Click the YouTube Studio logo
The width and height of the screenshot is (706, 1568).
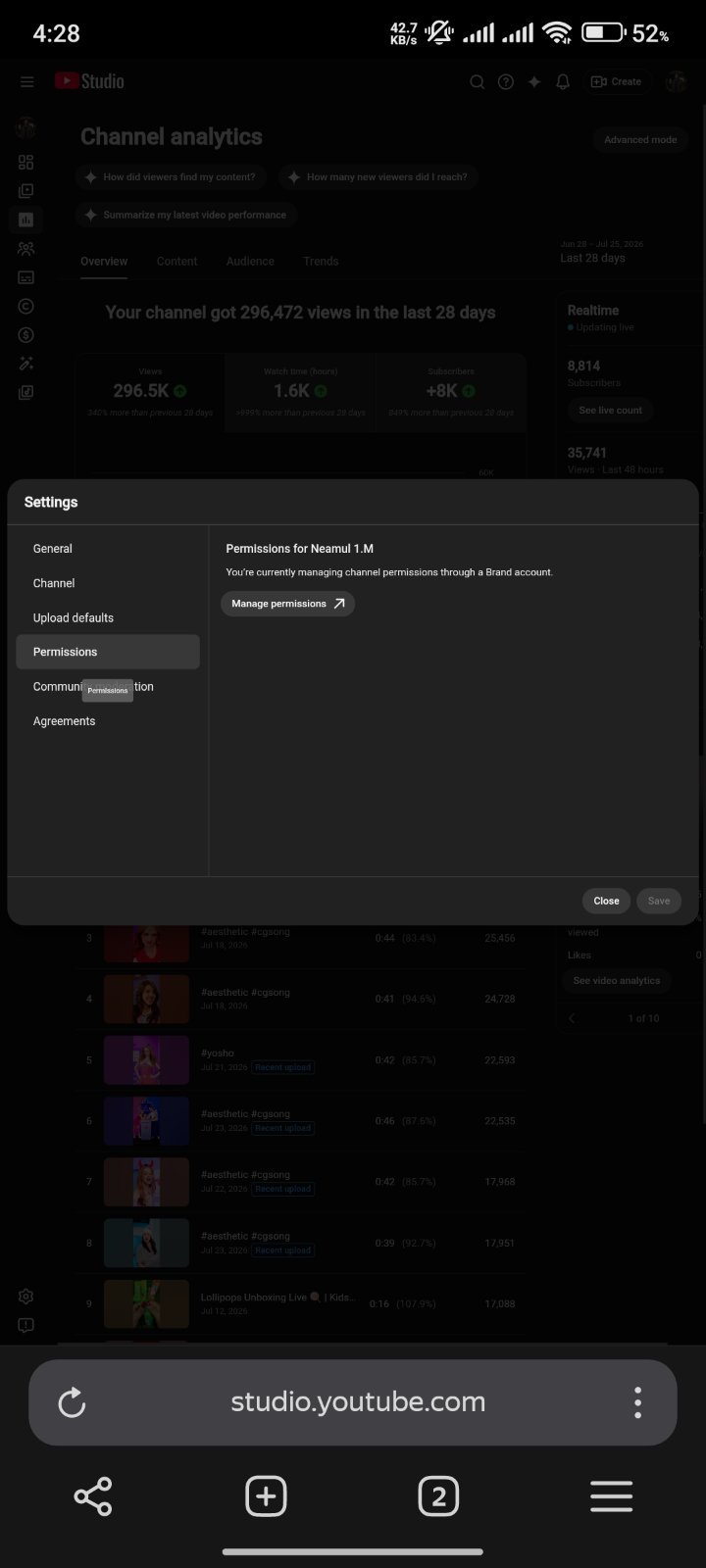click(89, 81)
